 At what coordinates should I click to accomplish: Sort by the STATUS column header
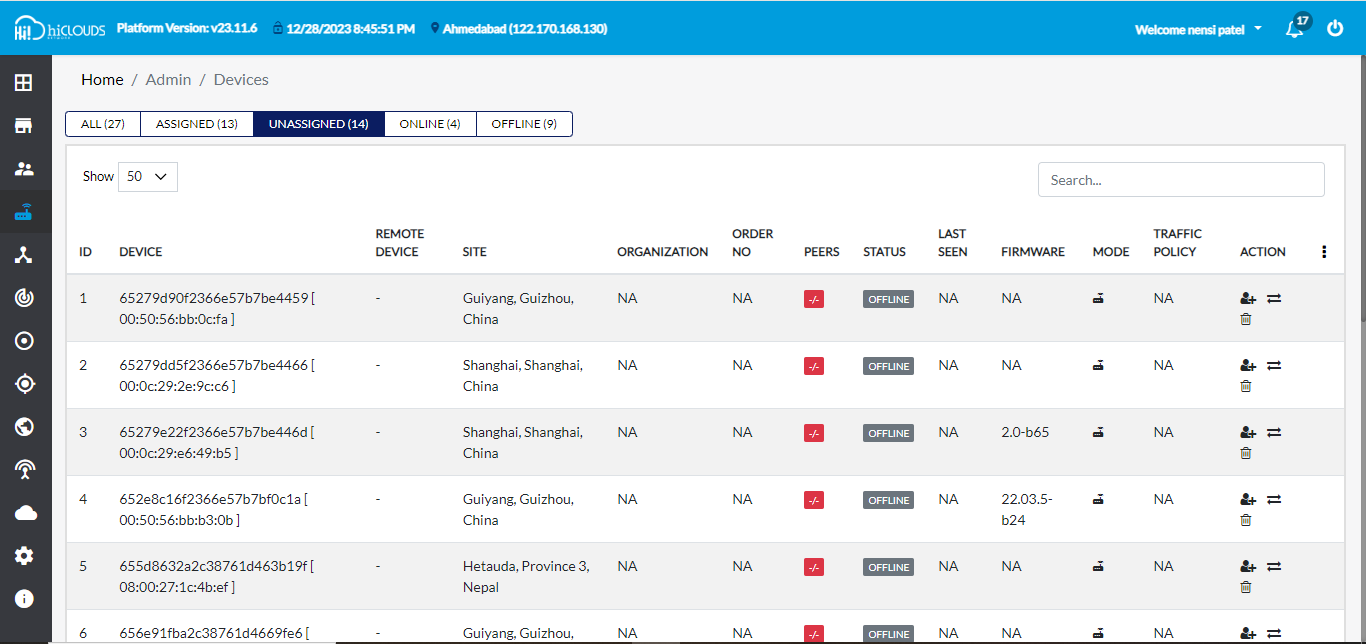pyautogui.click(x=884, y=252)
